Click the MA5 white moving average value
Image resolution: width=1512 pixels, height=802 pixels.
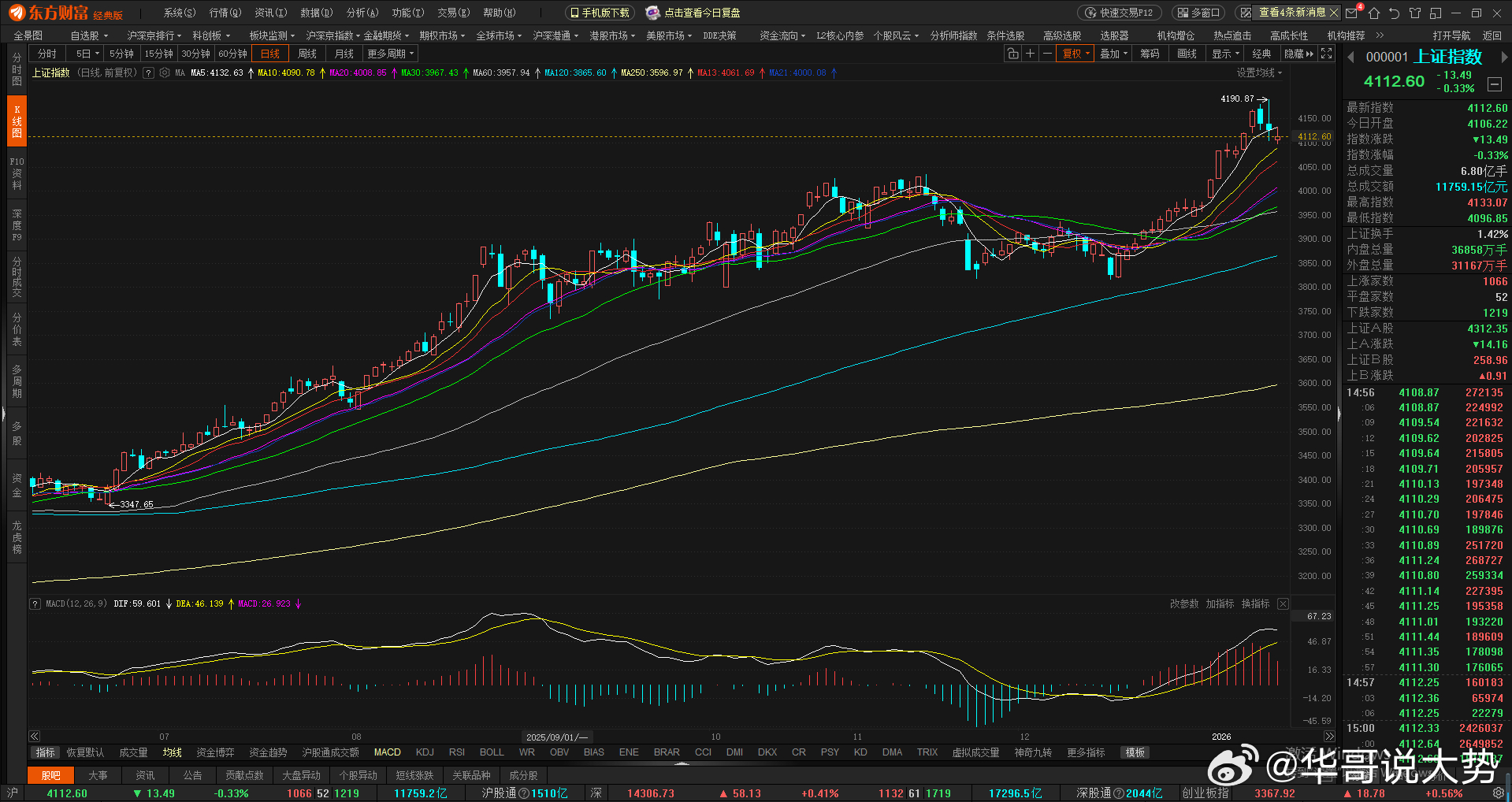coord(217,72)
